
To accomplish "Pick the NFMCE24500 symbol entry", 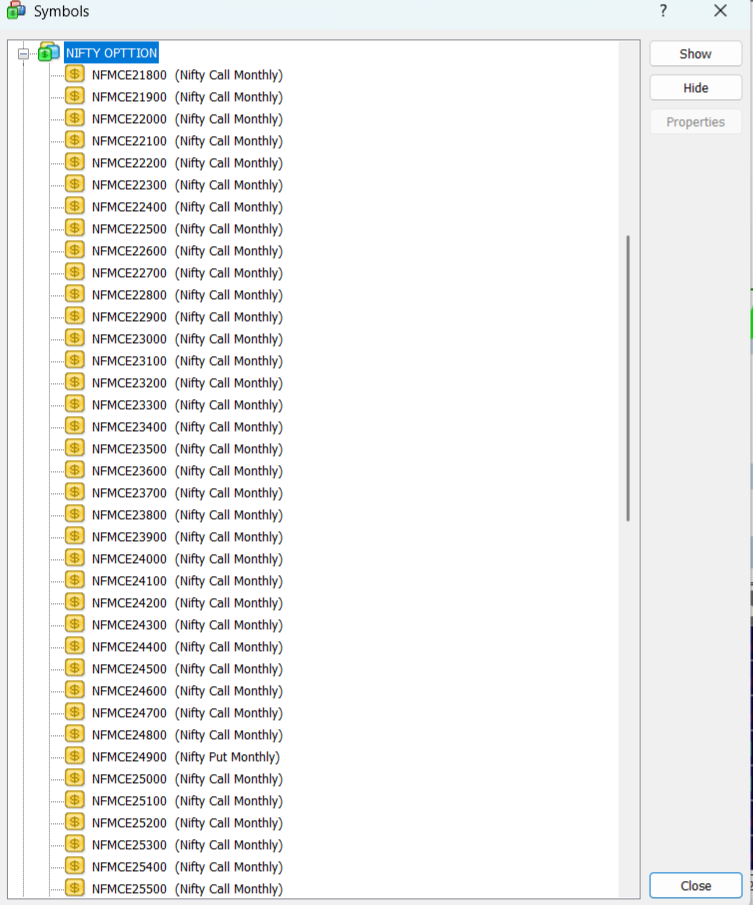I will click(x=187, y=669).
